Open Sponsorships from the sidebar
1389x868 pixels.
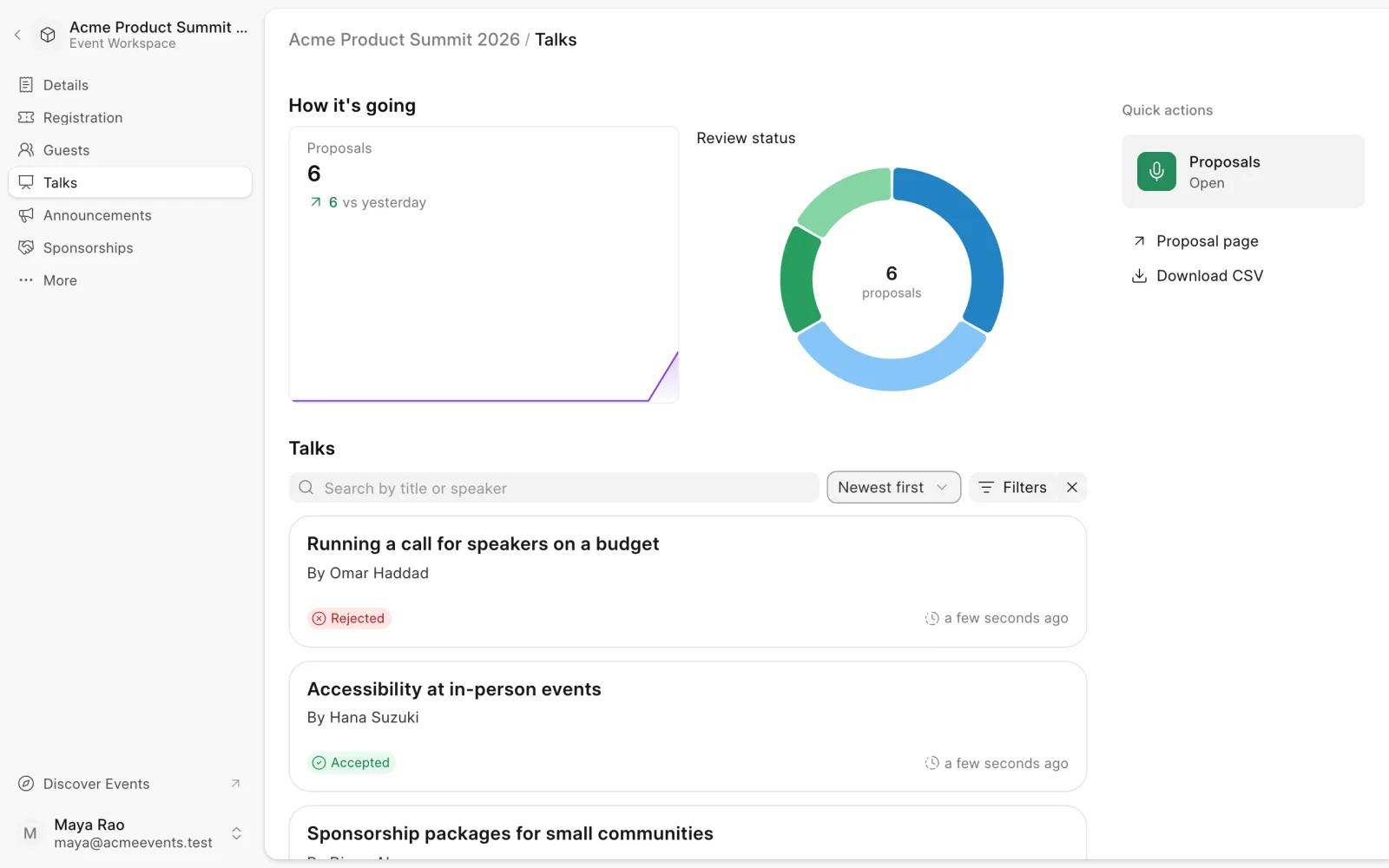130,247
